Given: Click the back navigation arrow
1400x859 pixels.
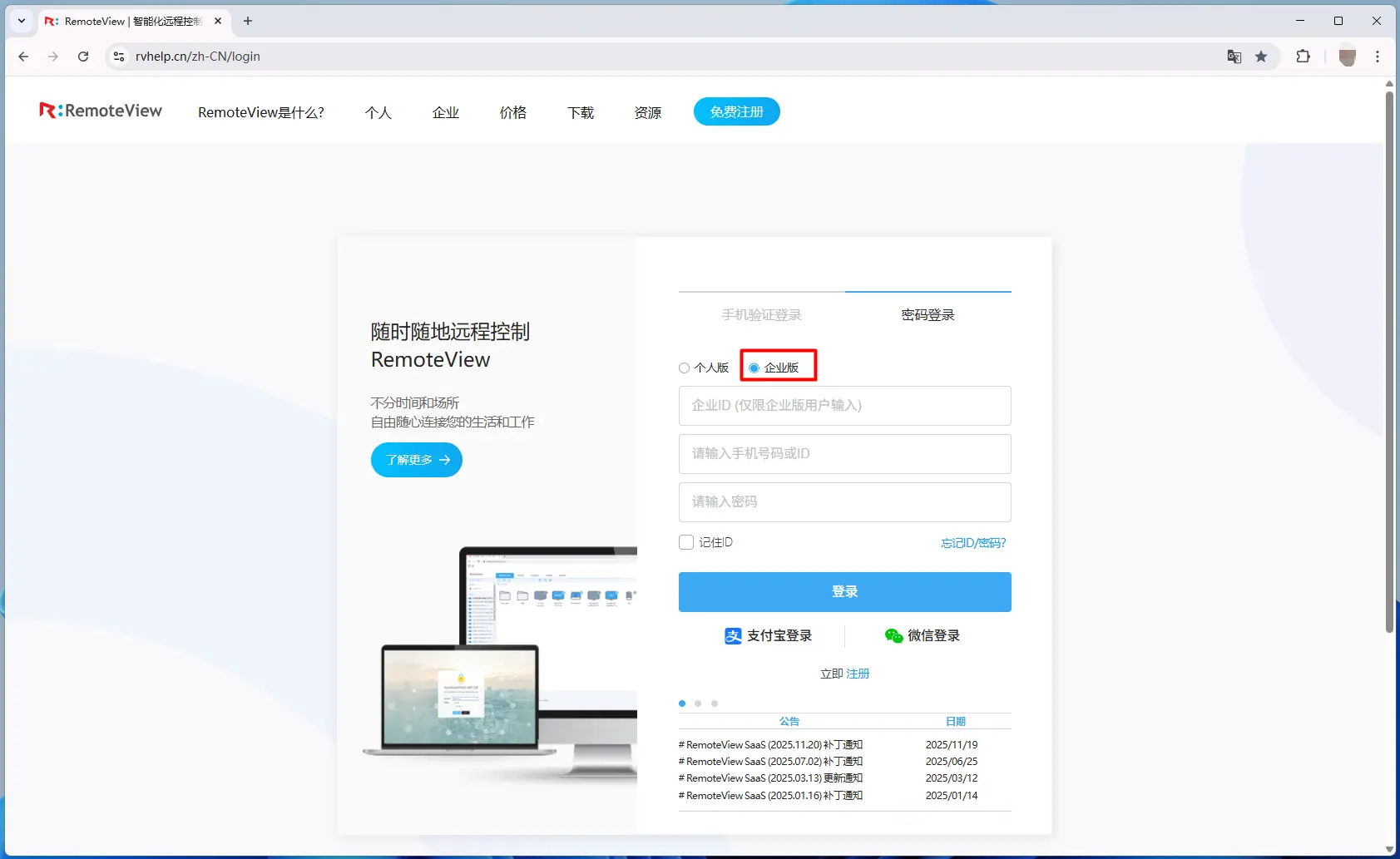Looking at the screenshot, I should (x=23, y=57).
